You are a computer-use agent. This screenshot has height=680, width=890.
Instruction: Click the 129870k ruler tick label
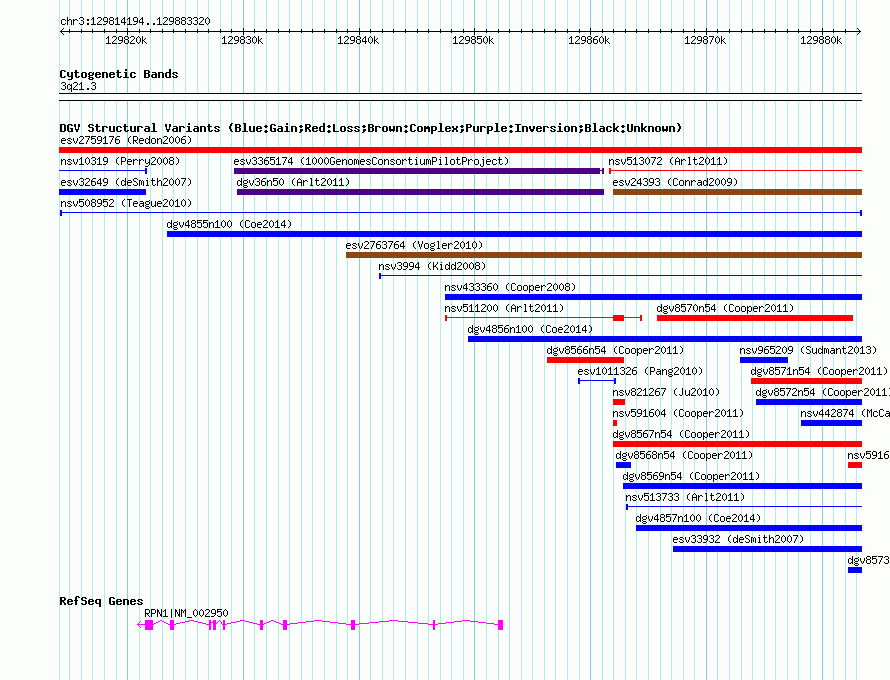click(x=705, y=41)
